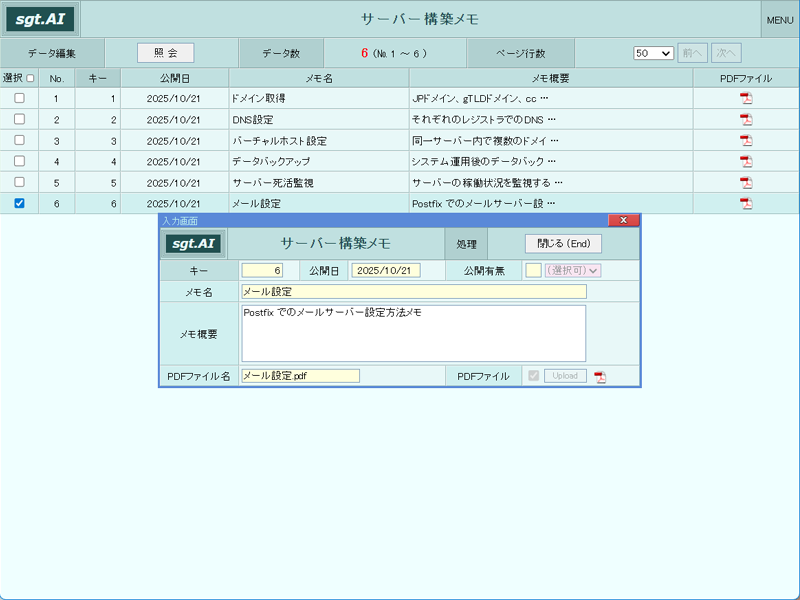Click summary cell Postfix でのメールサーバー設
The width and height of the screenshot is (800, 600).
(x=551, y=204)
